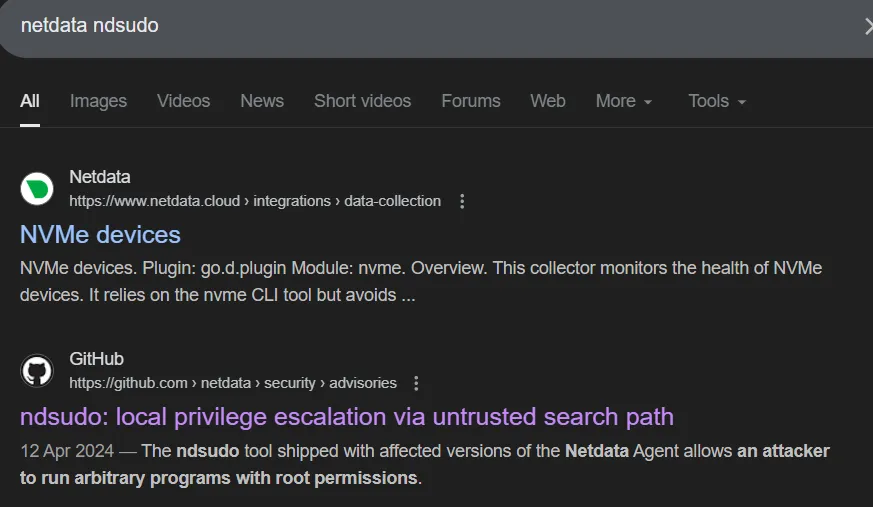The image size is (873, 507).
Task: Focus the search field containing netdata ndsudo
Action: coord(400,26)
